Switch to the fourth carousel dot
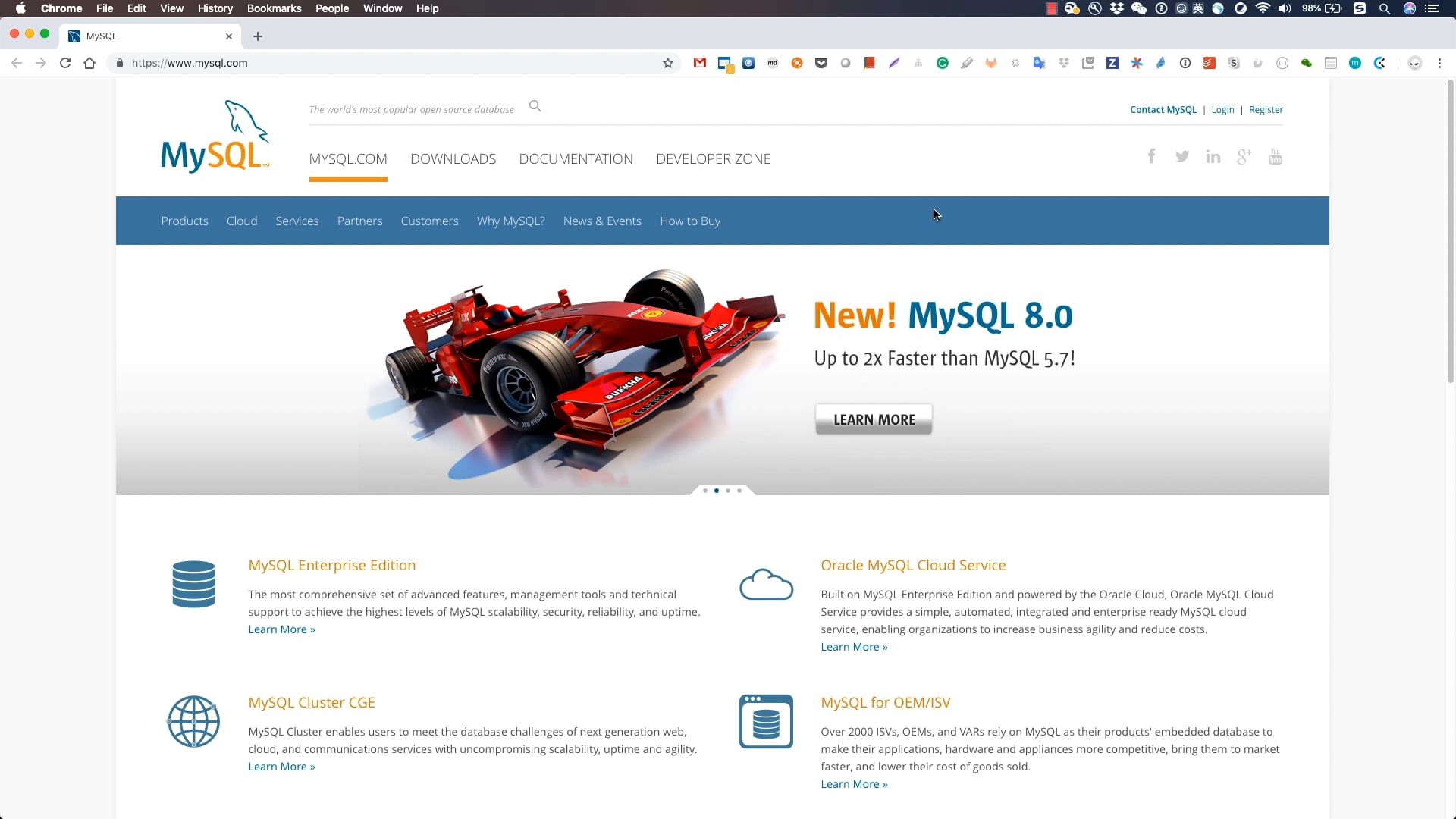This screenshot has width=1456, height=819. point(739,491)
